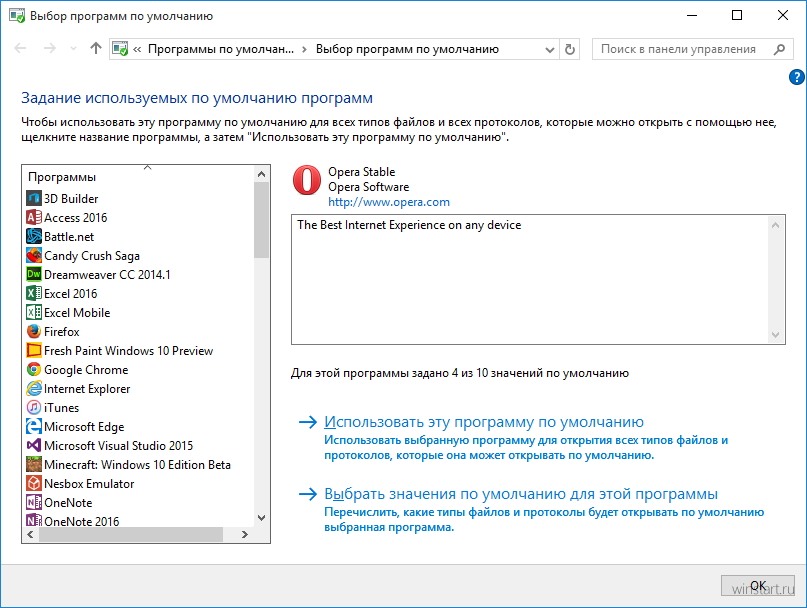
Task: Select the OneNote app icon
Action: 34,502
